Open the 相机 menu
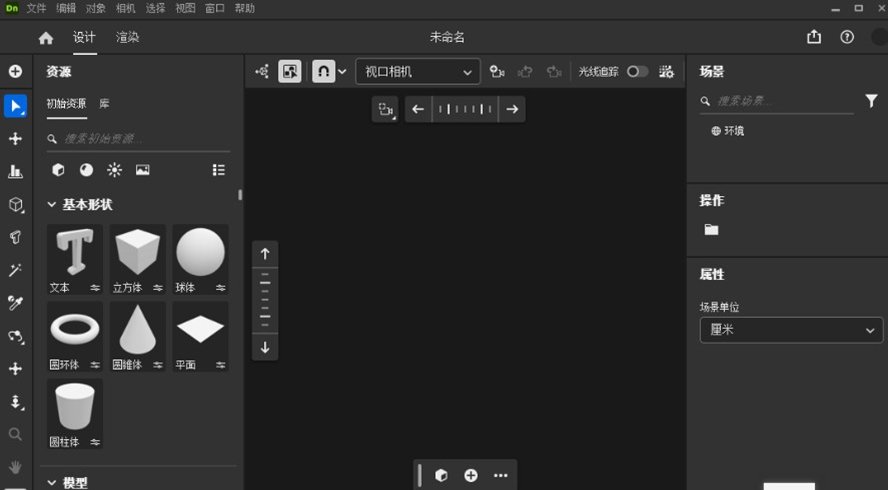 [125, 8]
